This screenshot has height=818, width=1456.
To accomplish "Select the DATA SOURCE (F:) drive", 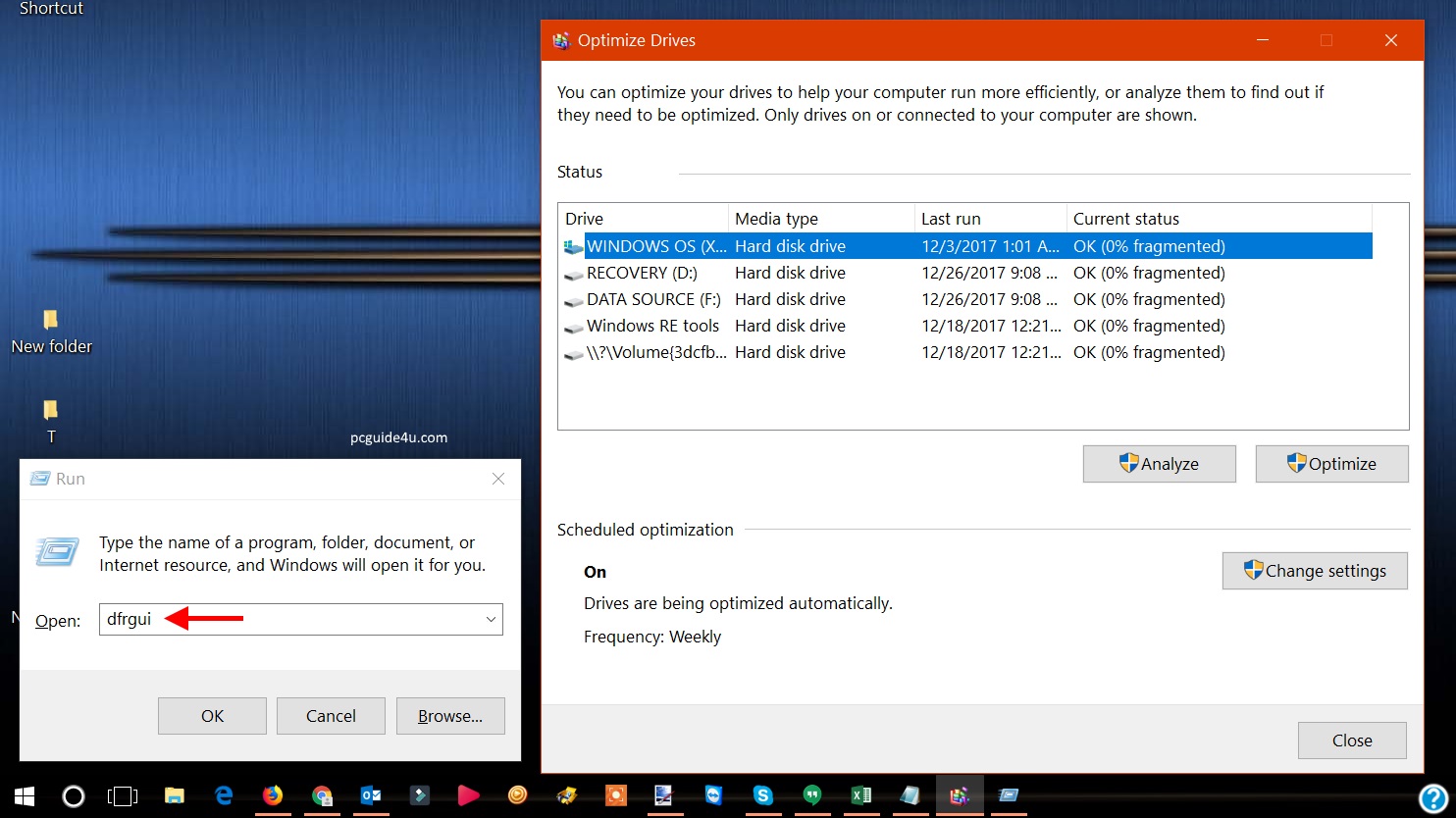I will pyautogui.click(x=653, y=299).
